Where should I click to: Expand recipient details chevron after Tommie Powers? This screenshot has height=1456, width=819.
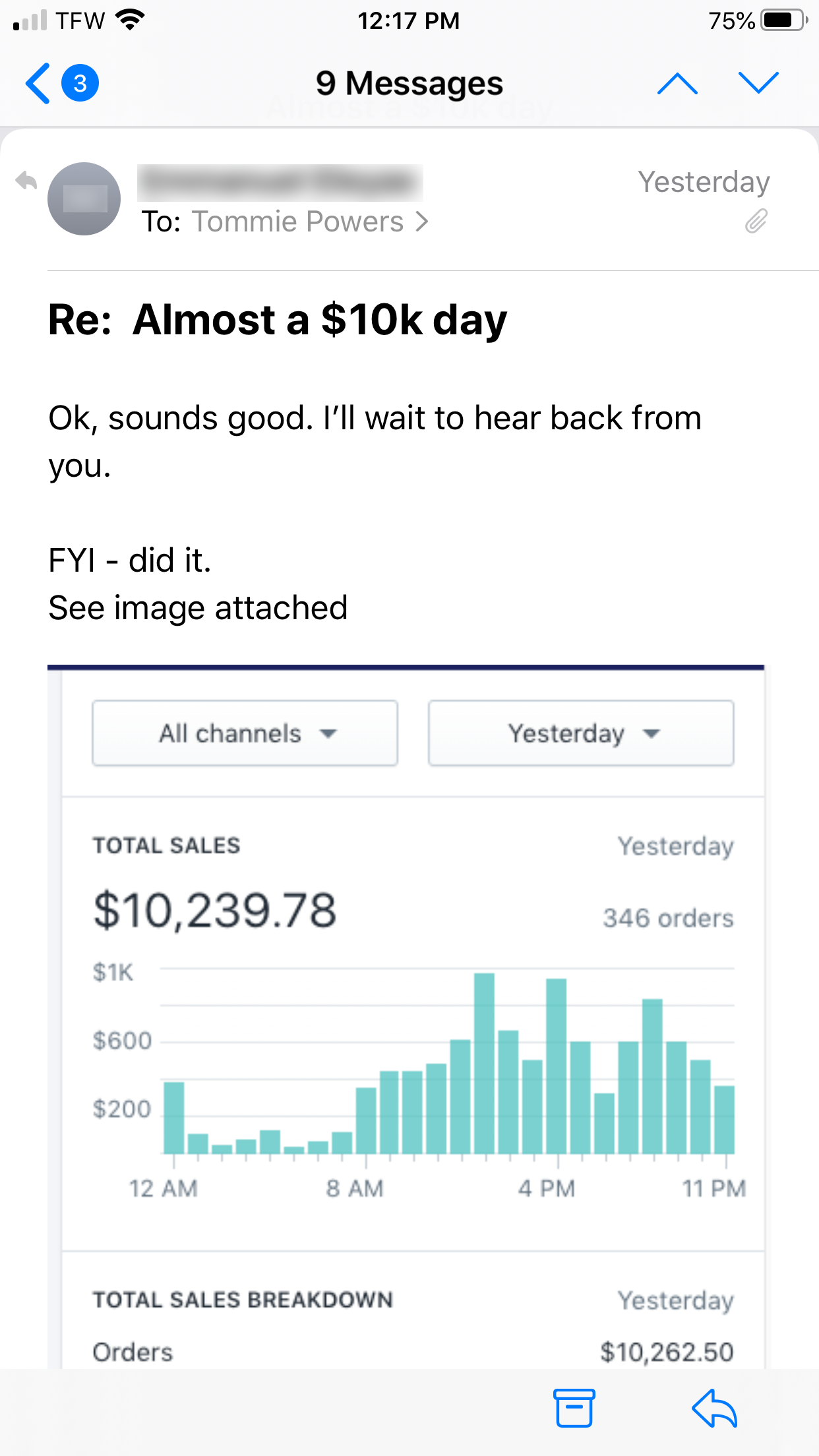pyautogui.click(x=422, y=222)
